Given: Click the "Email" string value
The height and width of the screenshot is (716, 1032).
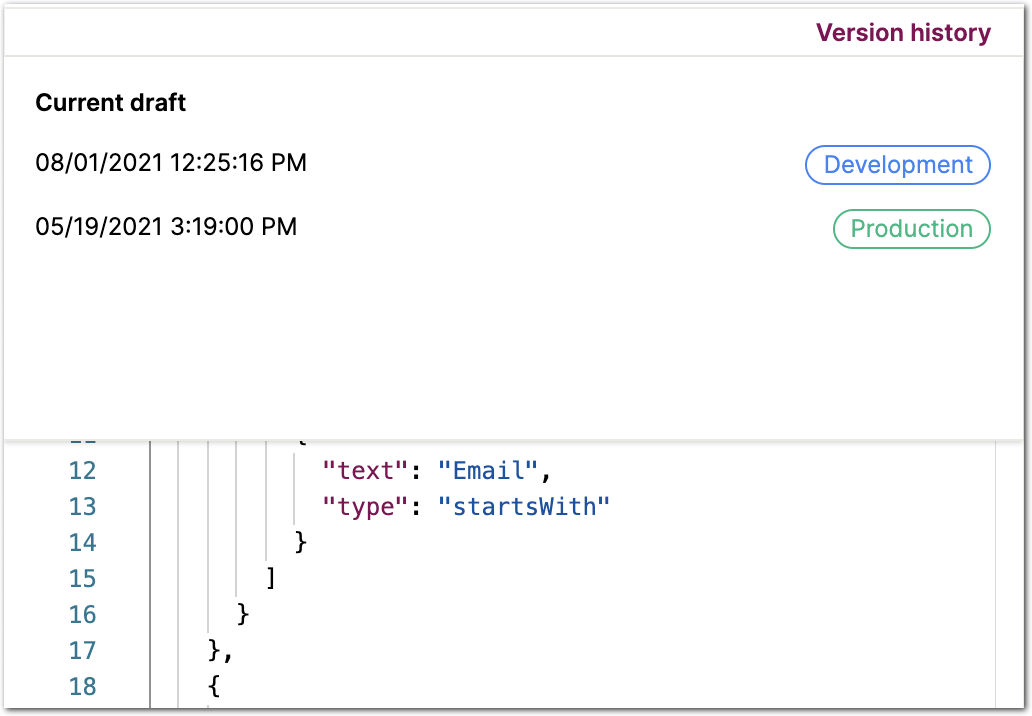Looking at the screenshot, I should tap(488, 471).
